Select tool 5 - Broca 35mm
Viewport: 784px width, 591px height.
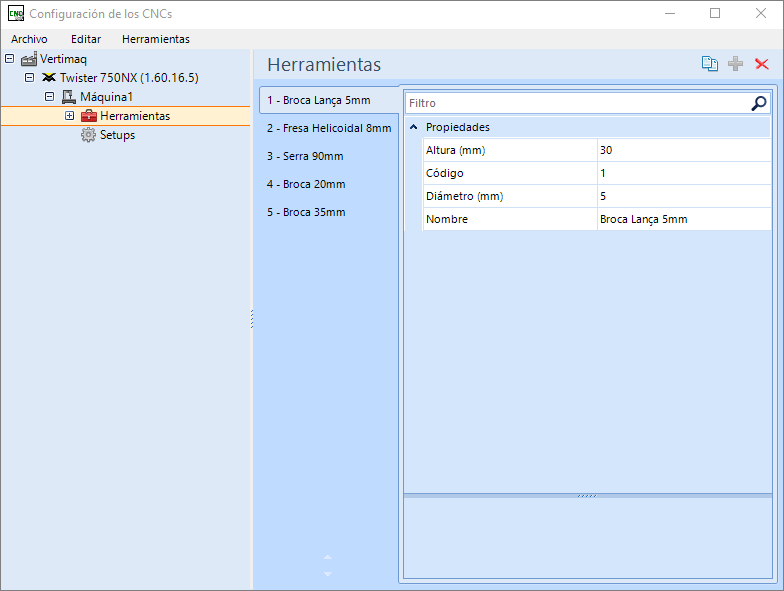(328, 212)
